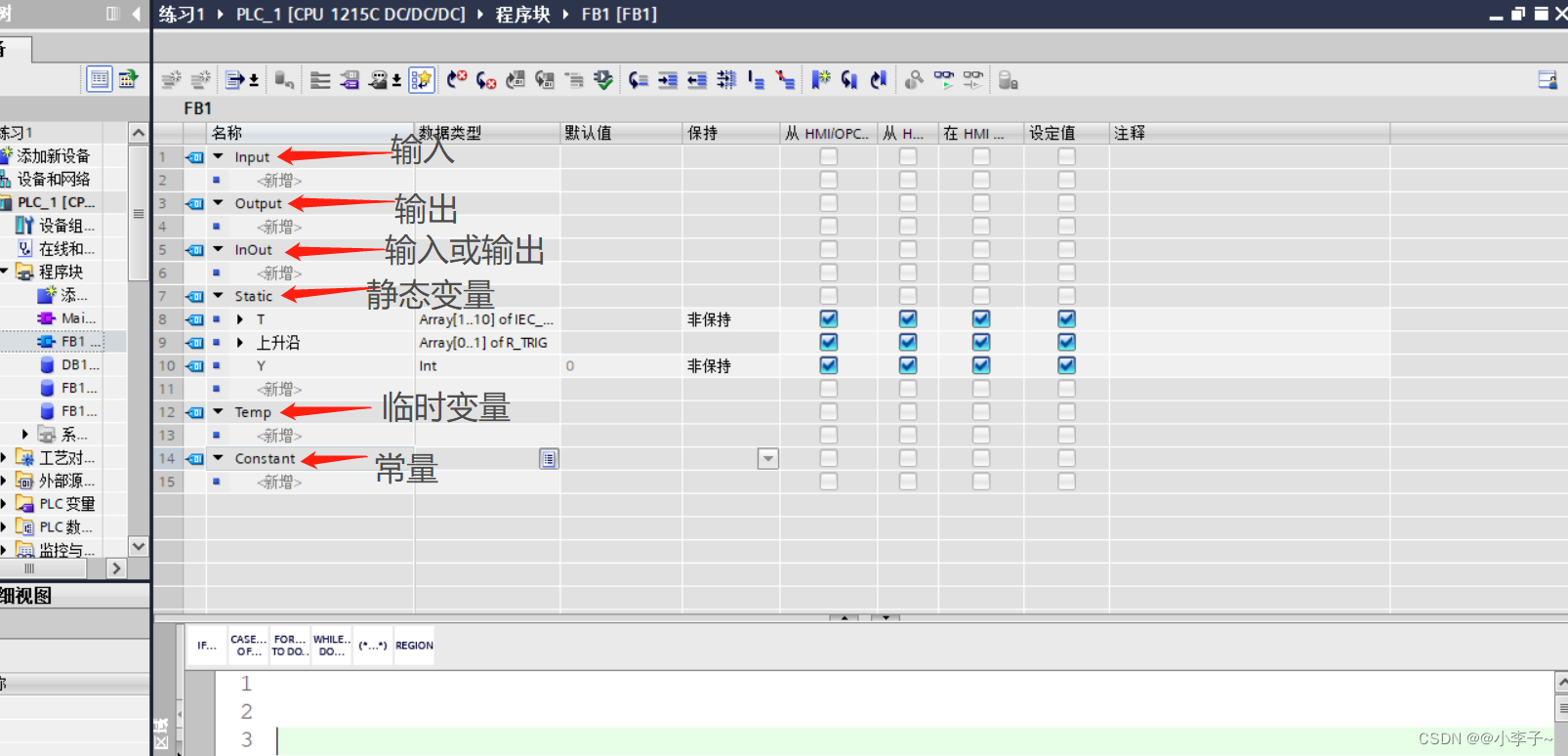Insert a REGION snippet
Image resolution: width=1568 pixels, height=756 pixels.
414,646
